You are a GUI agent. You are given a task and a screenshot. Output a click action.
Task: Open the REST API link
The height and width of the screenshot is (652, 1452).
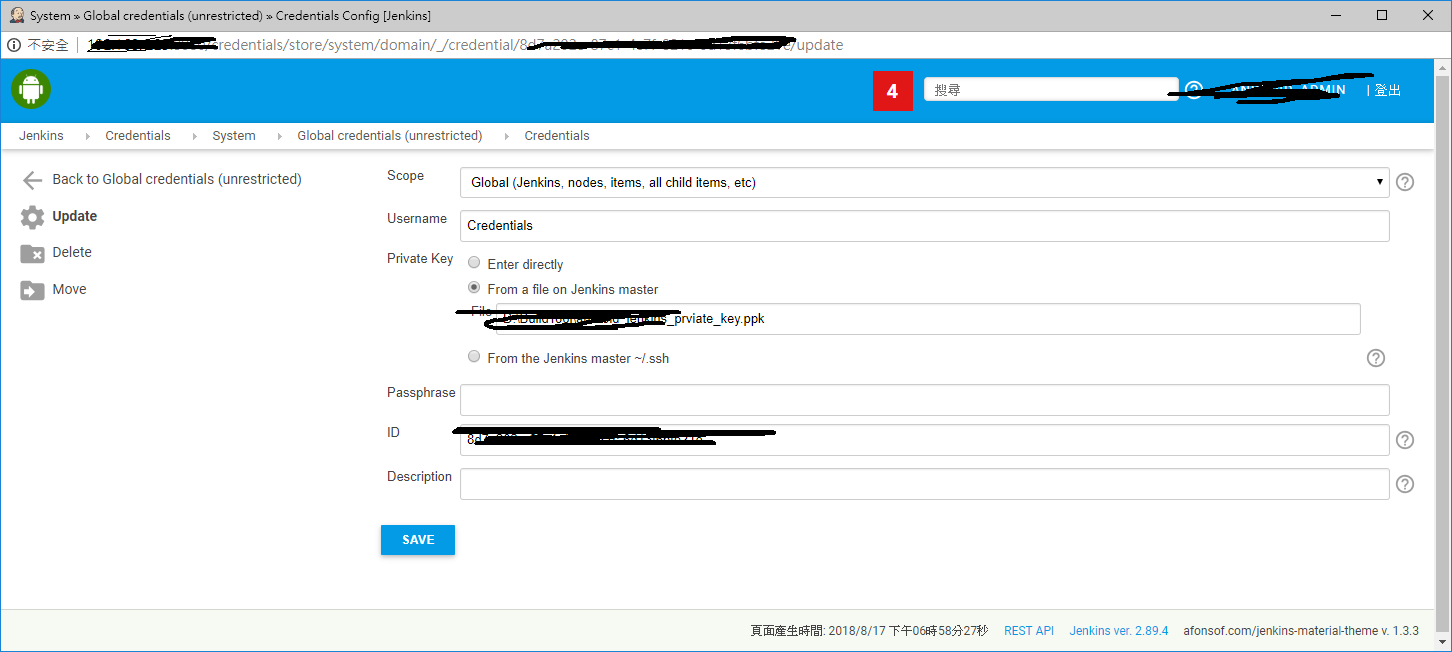tap(1029, 631)
